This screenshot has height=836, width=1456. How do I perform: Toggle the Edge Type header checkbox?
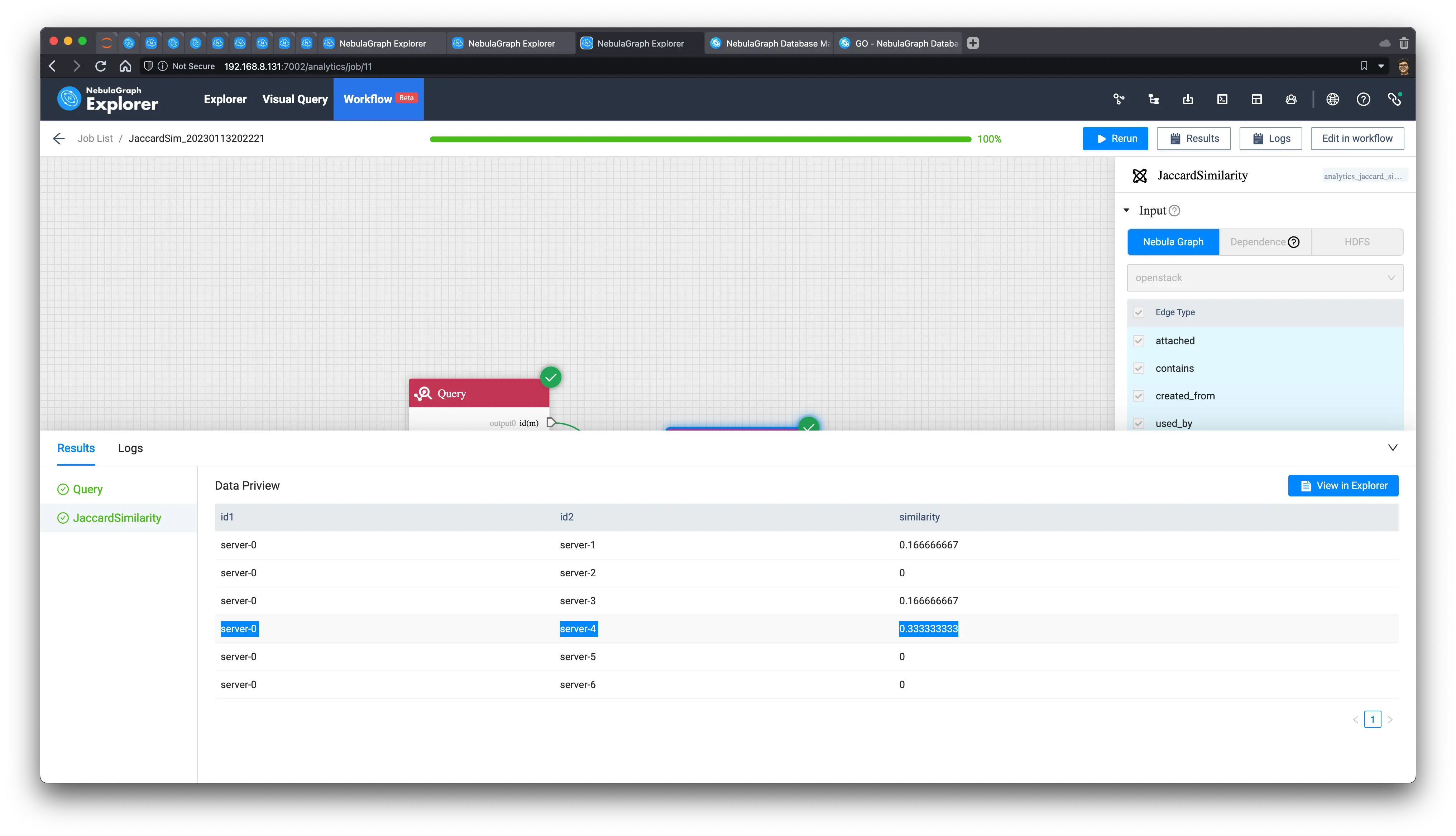[x=1139, y=312]
